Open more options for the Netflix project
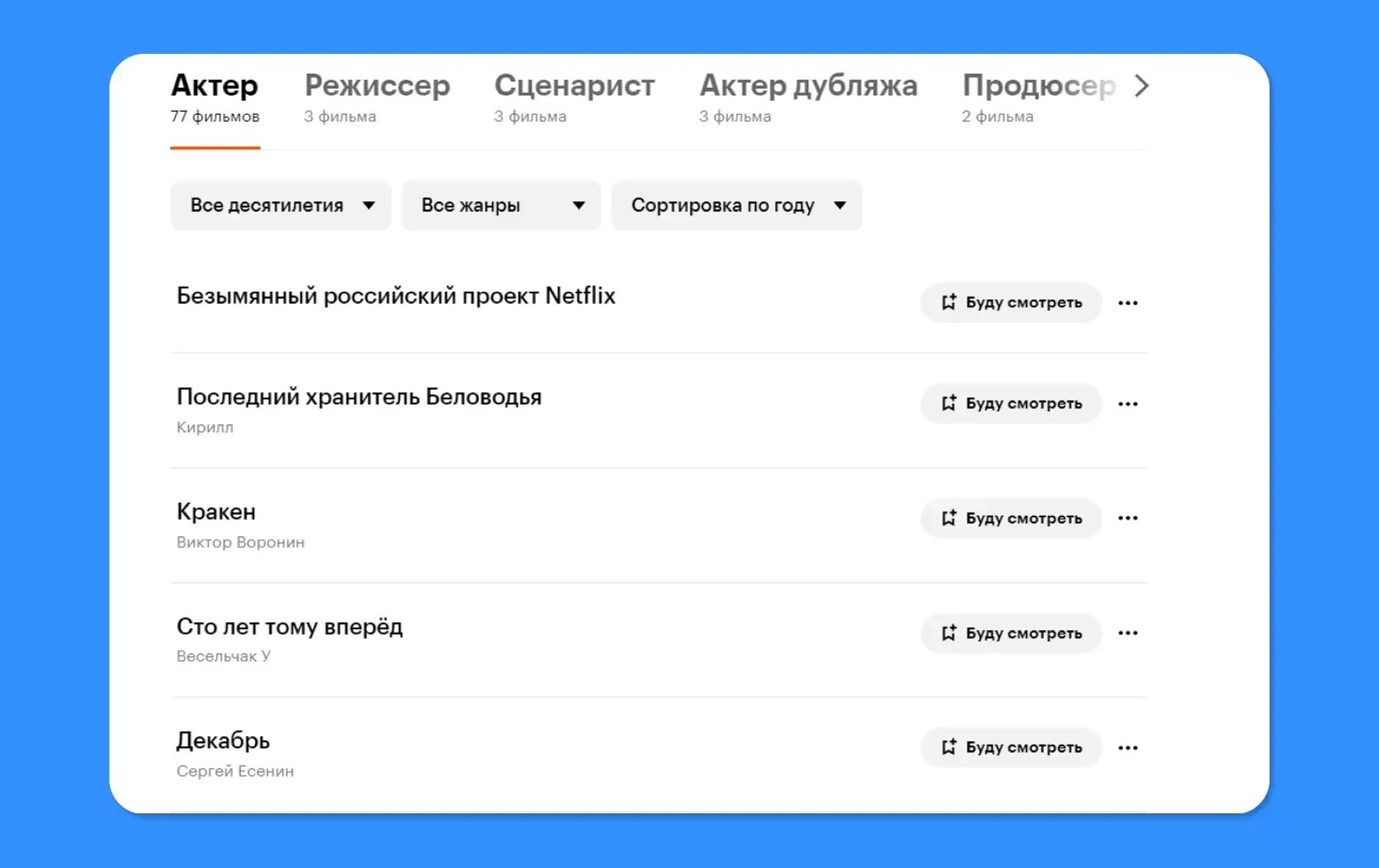The image size is (1379, 868). 1128,303
